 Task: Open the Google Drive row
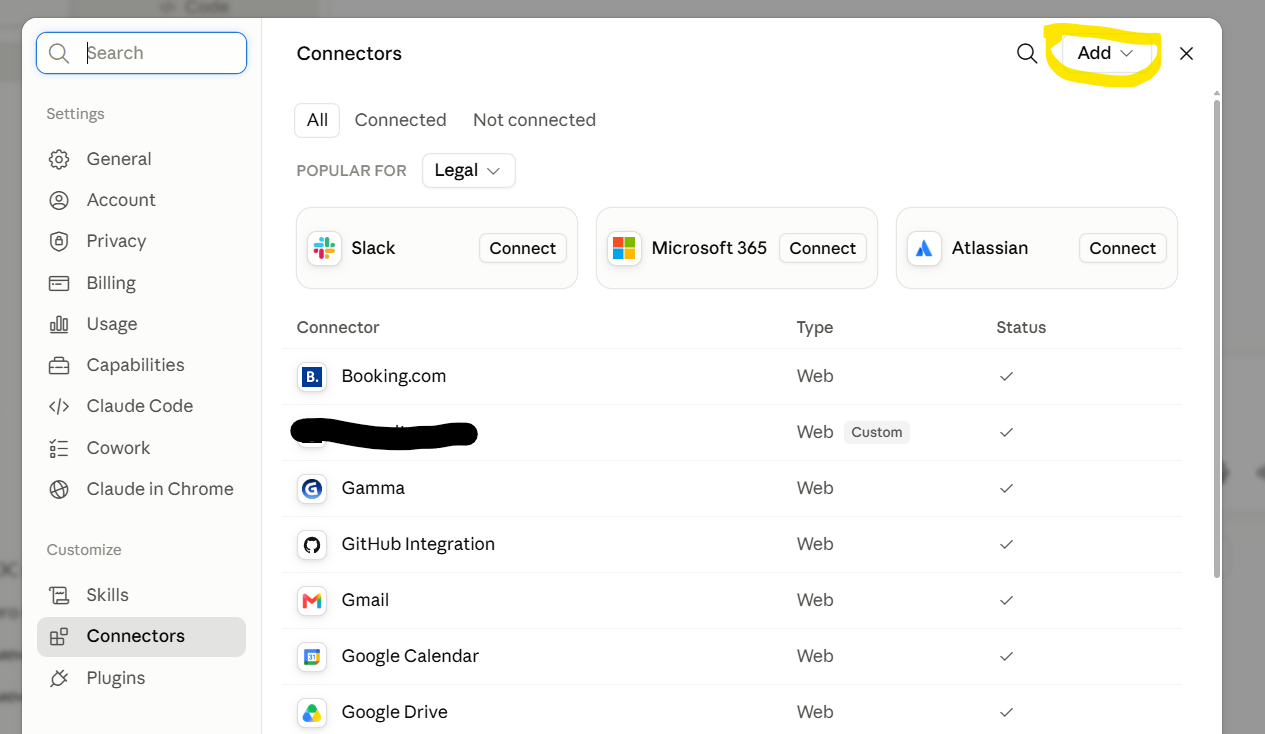732,711
